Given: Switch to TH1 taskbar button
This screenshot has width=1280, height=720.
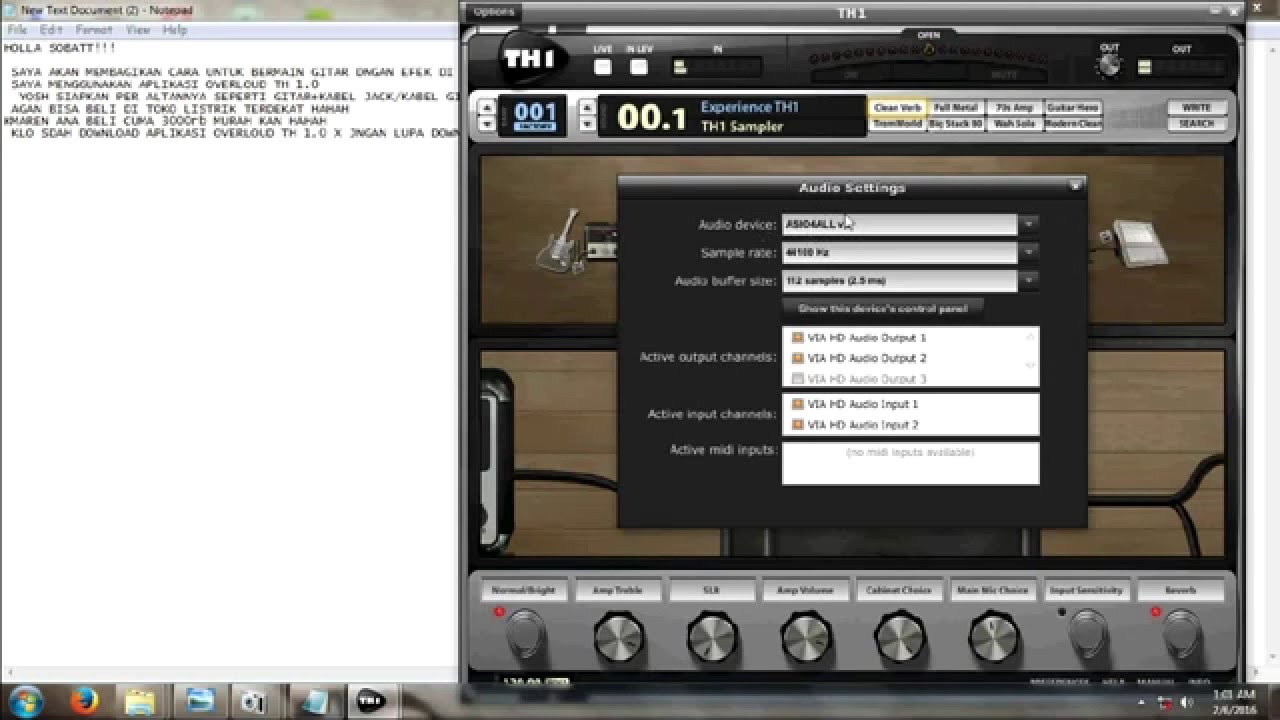Looking at the screenshot, I should (372, 701).
